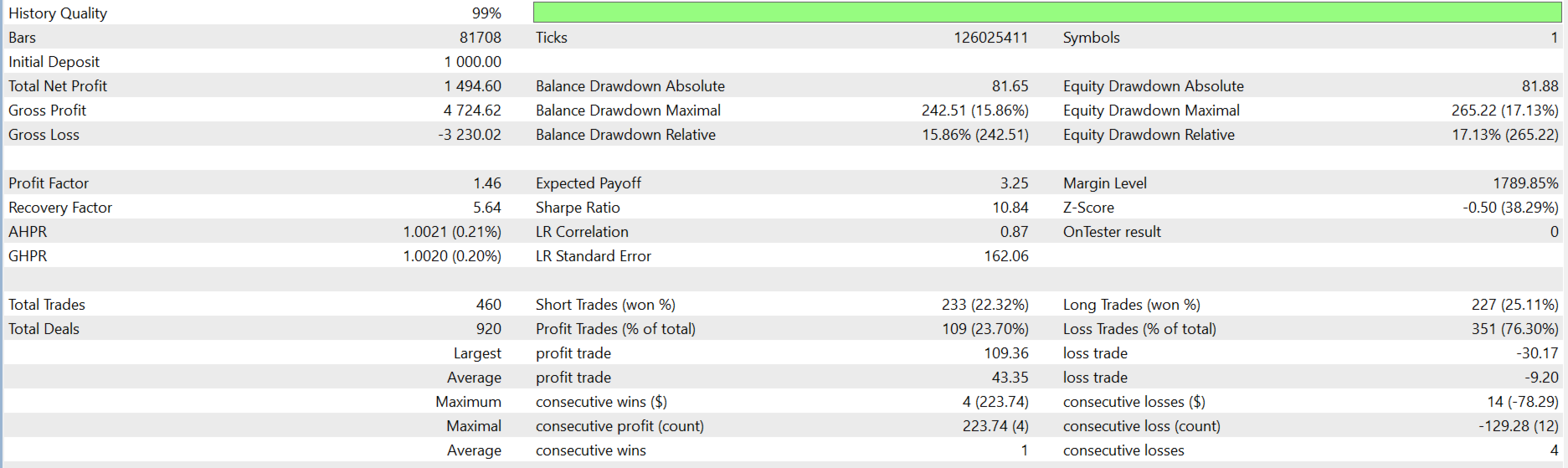Select the Ticks count 126025411
1568x468 pixels.
coord(990,38)
